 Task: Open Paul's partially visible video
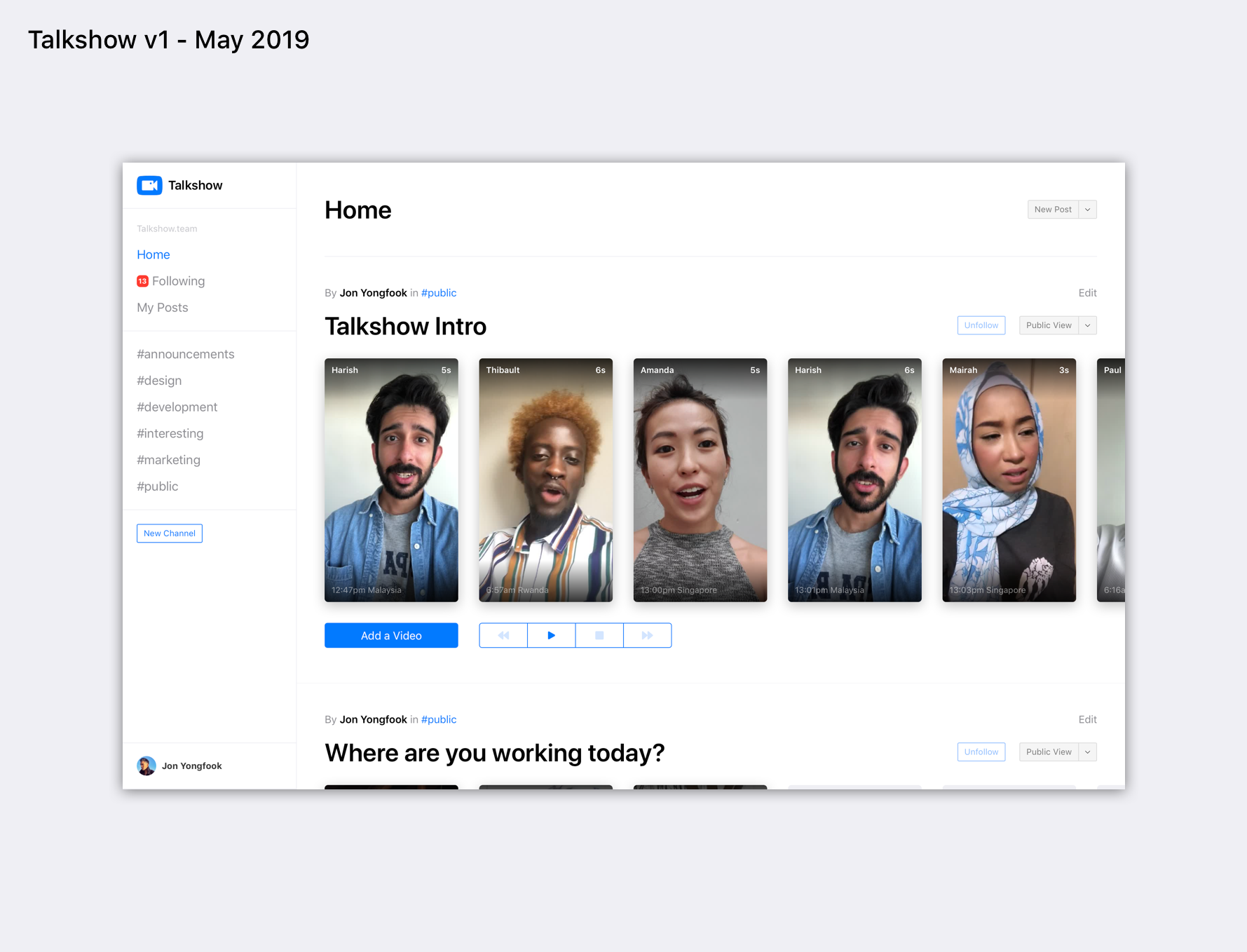[1111, 480]
